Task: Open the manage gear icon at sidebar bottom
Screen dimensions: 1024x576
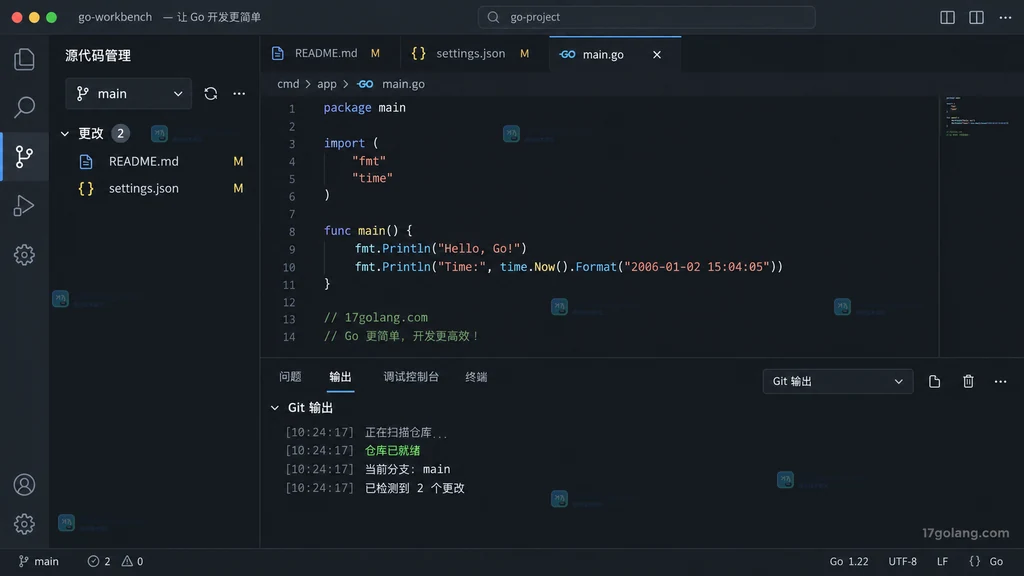Action: click(x=24, y=524)
